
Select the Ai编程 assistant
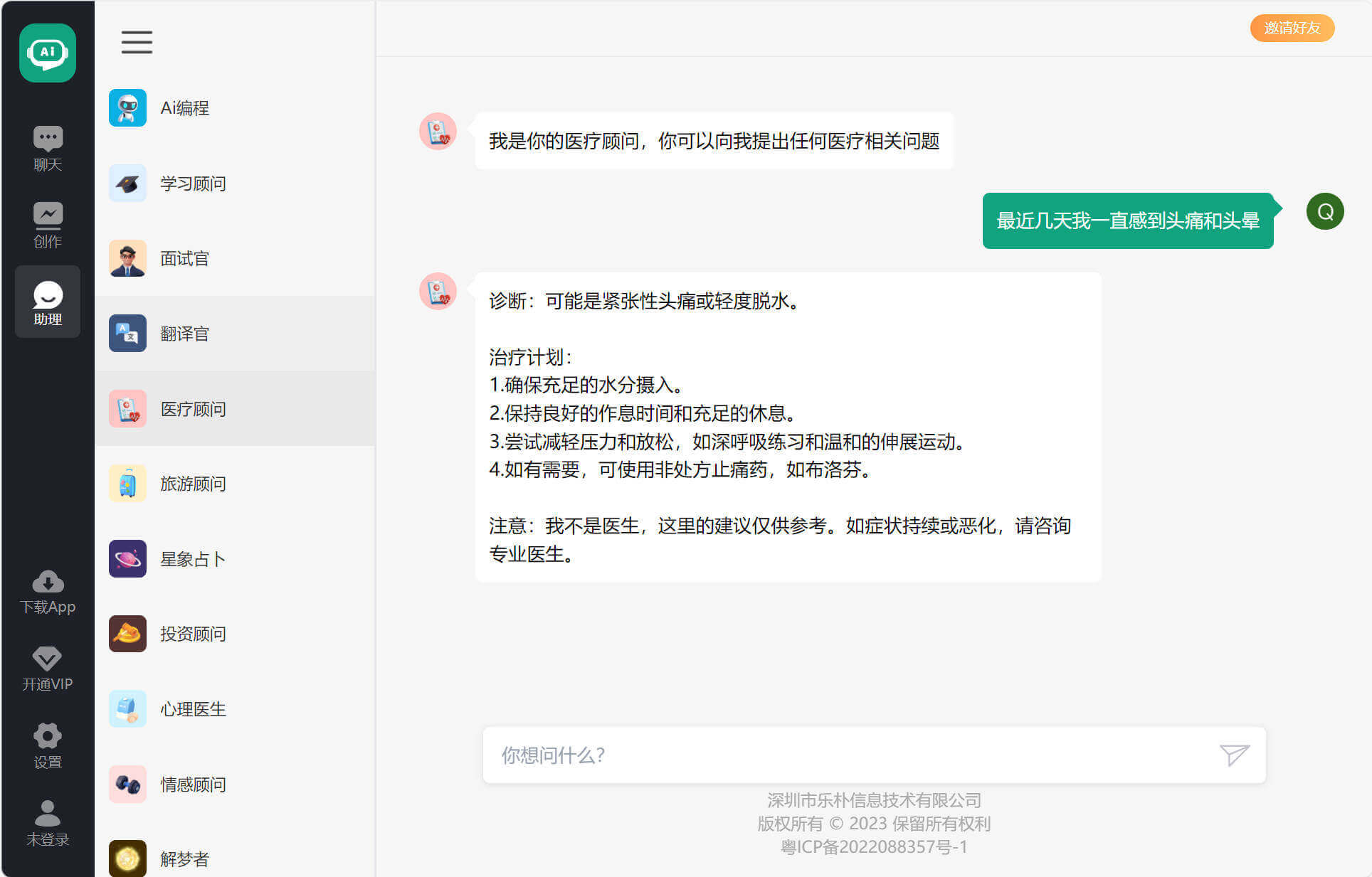tap(184, 108)
